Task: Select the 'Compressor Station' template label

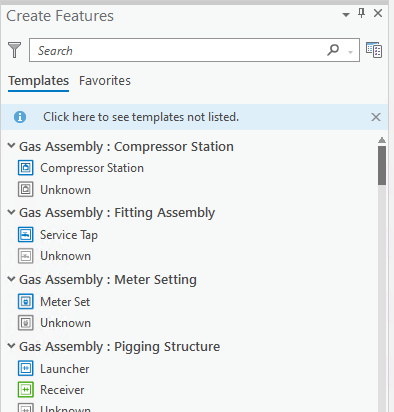Action: 92,168
